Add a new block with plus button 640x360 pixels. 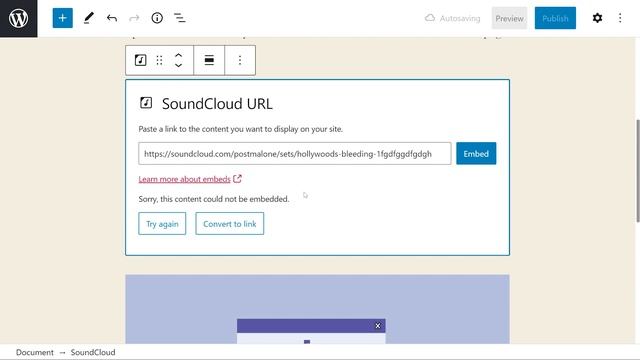click(x=62, y=18)
